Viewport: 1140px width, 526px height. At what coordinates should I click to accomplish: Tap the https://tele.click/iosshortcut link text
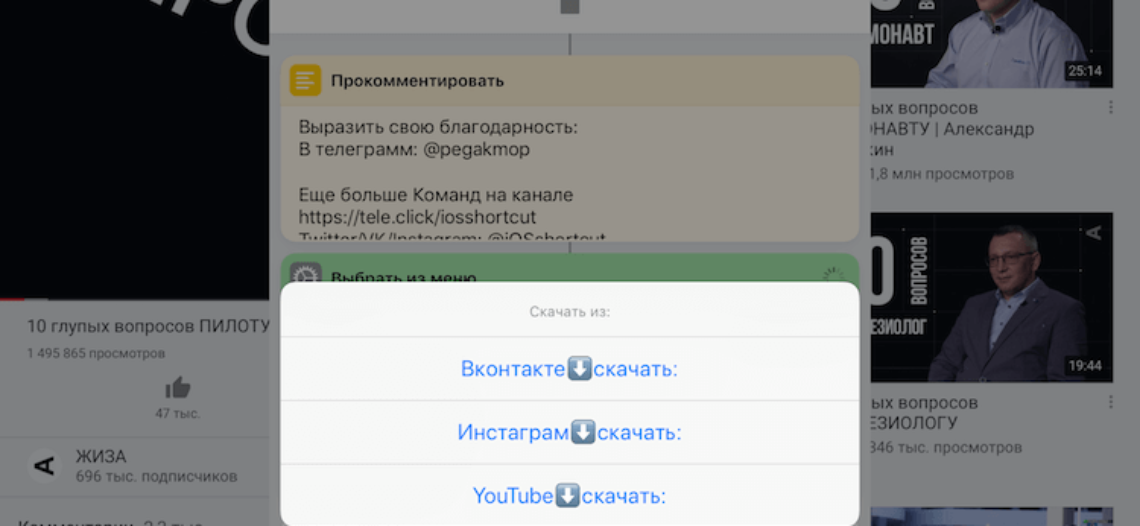pos(417,217)
